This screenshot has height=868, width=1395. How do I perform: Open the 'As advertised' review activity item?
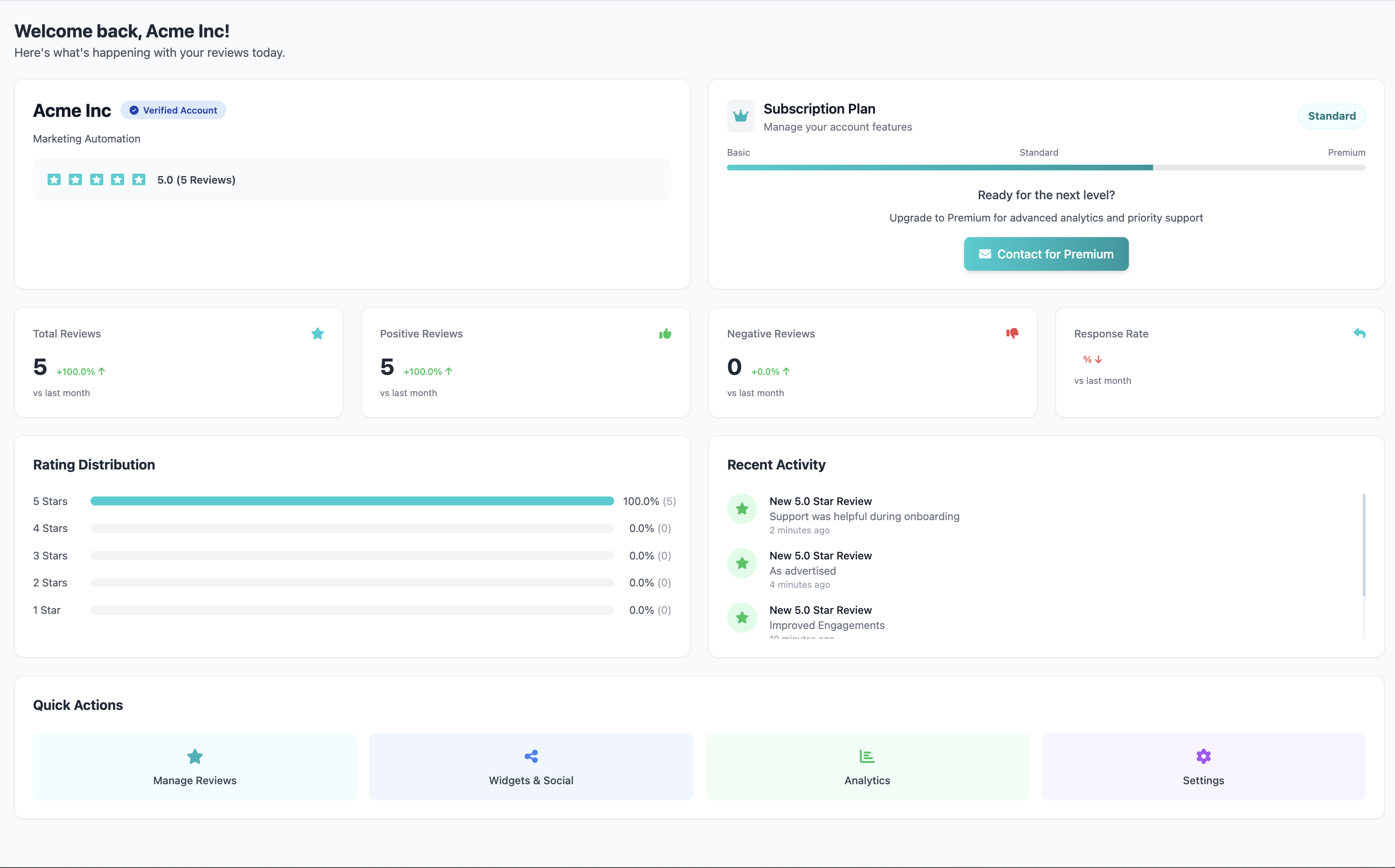[802, 571]
